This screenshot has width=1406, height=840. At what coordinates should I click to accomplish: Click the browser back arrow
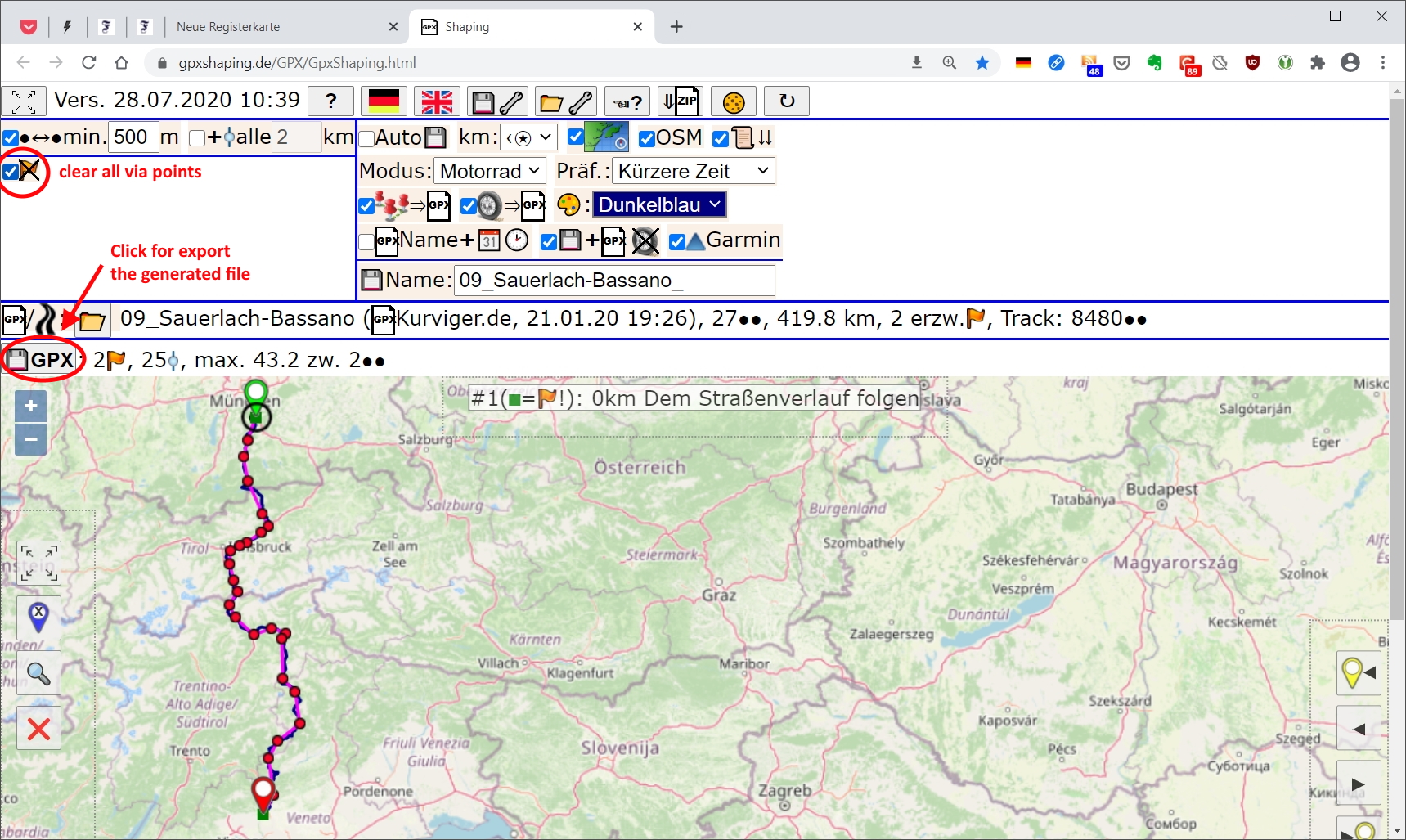(23, 63)
